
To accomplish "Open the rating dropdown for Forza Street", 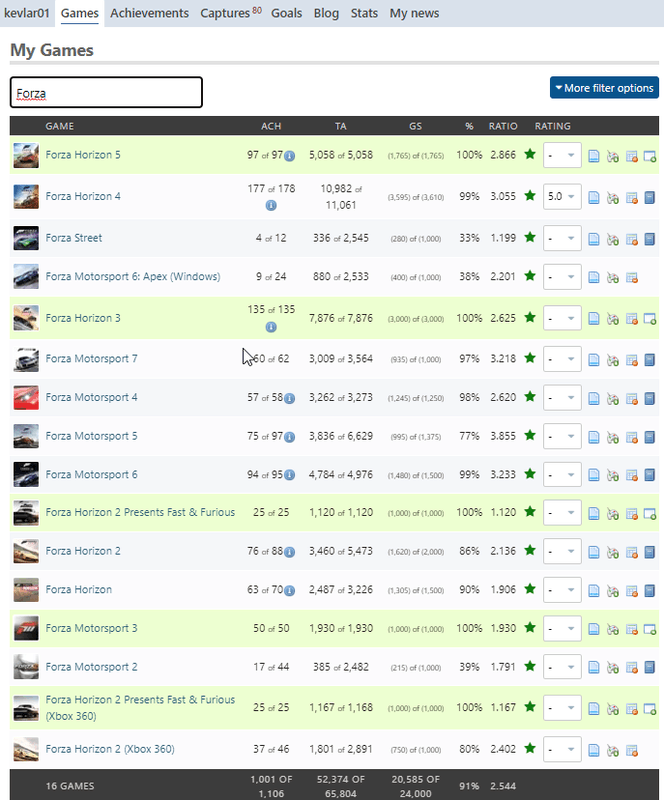I will 562,238.
